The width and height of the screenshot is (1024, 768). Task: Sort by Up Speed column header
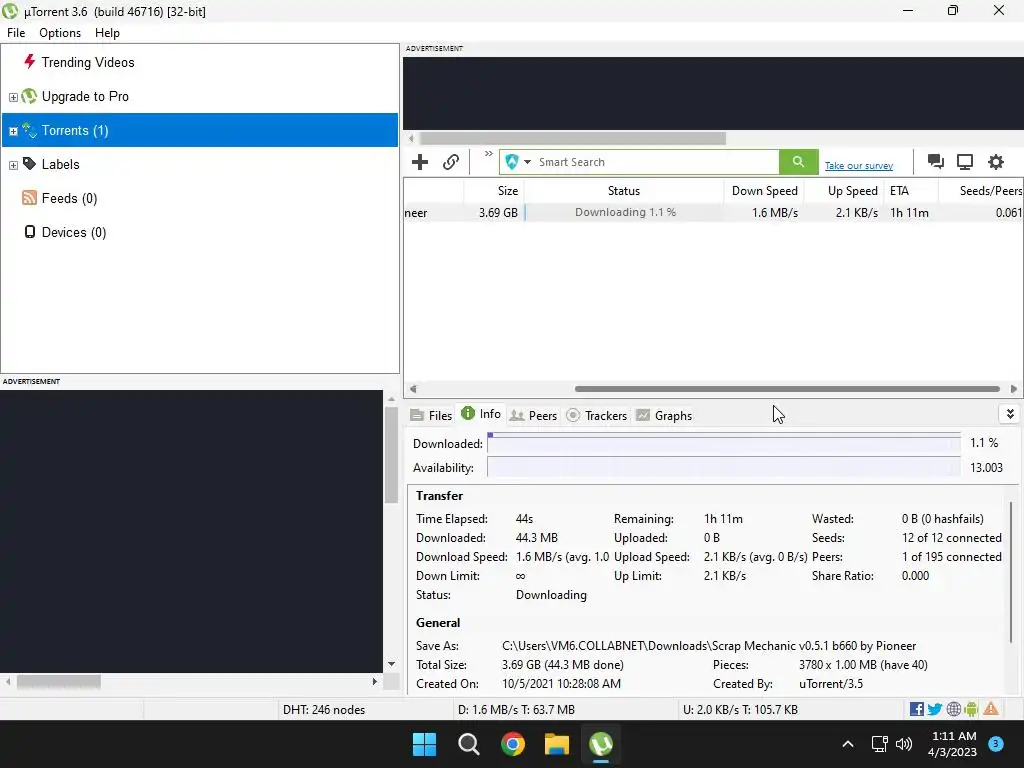click(844, 191)
